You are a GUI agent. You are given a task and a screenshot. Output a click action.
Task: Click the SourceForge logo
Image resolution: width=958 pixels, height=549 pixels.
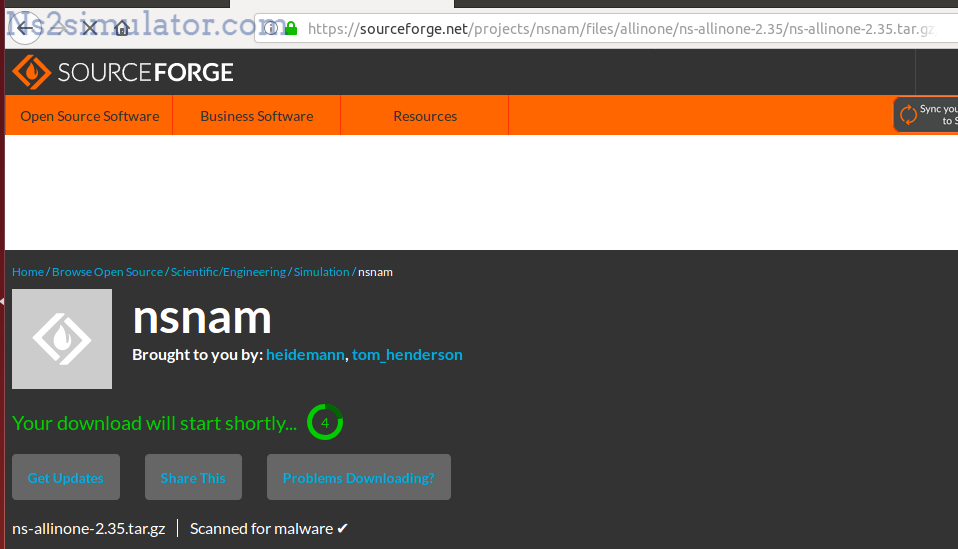[x=123, y=72]
